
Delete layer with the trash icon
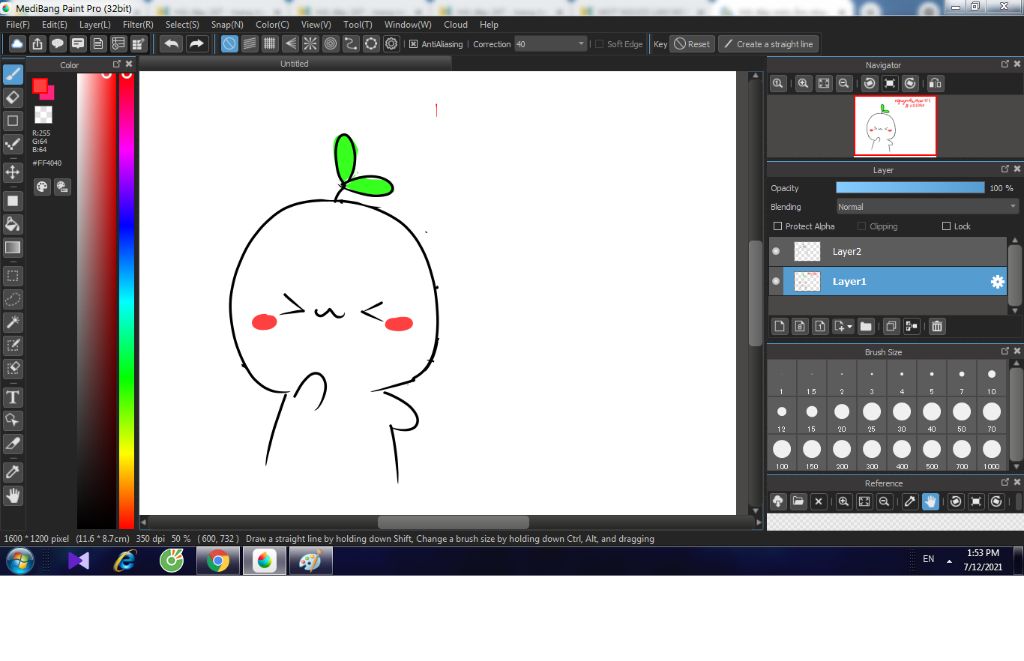pyautogui.click(x=936, y=326)
